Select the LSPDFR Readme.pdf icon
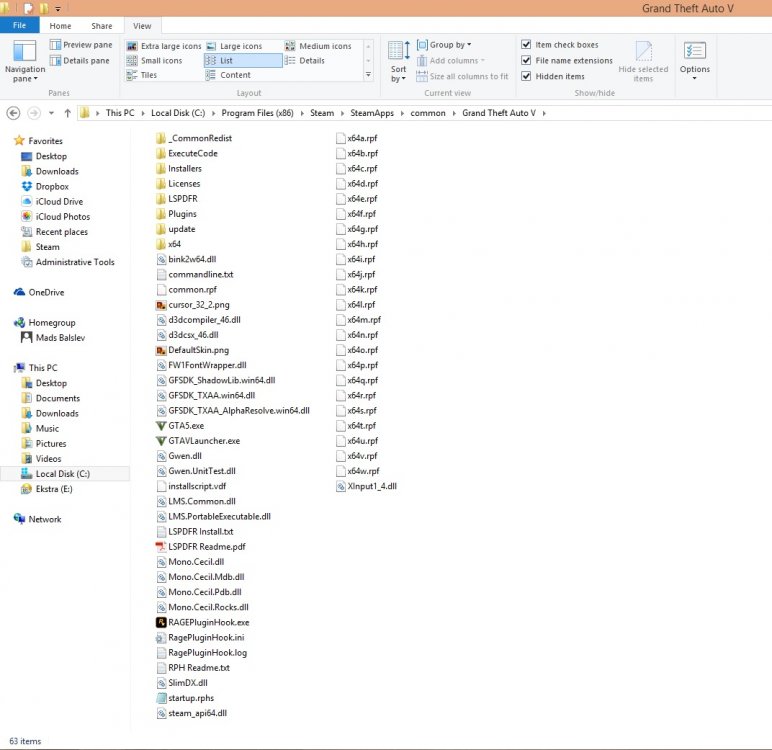This screenshot has height=750, width=772. [x=161, y=547]
